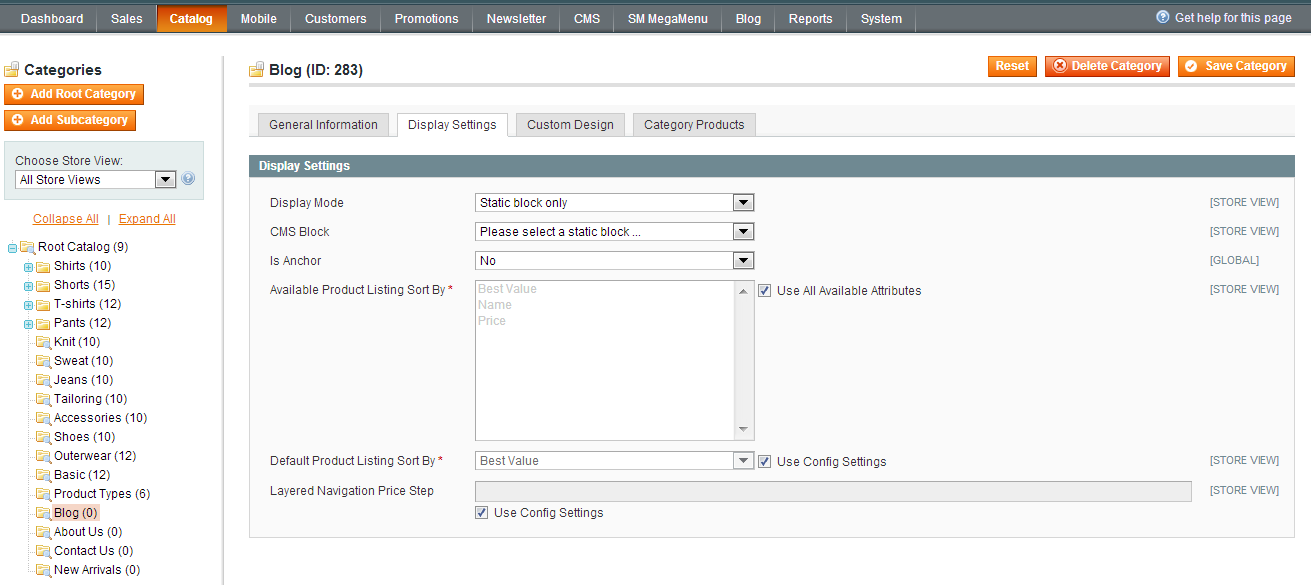
Task: Click the Blog title folder icon
Action: 257,70
